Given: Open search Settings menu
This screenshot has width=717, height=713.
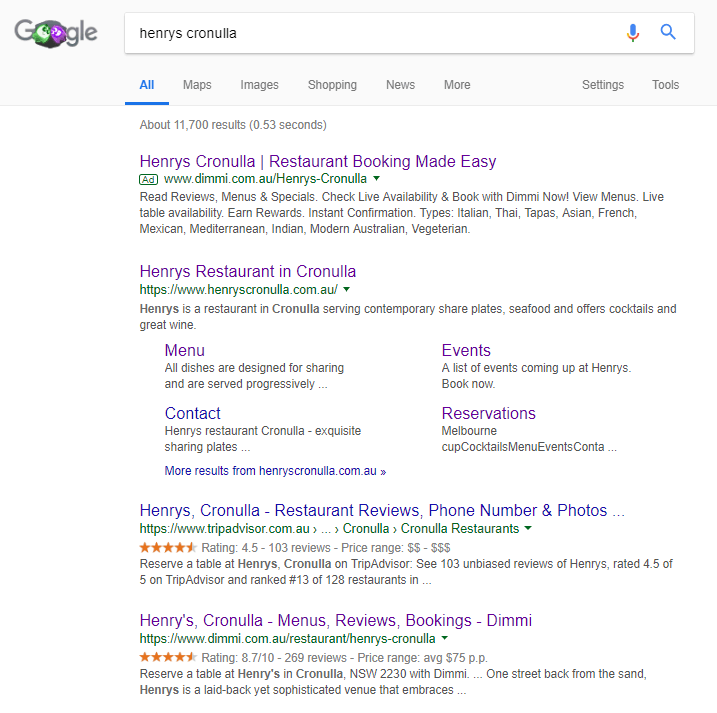Looking at the screenshot, I should [x=603, y=85].
